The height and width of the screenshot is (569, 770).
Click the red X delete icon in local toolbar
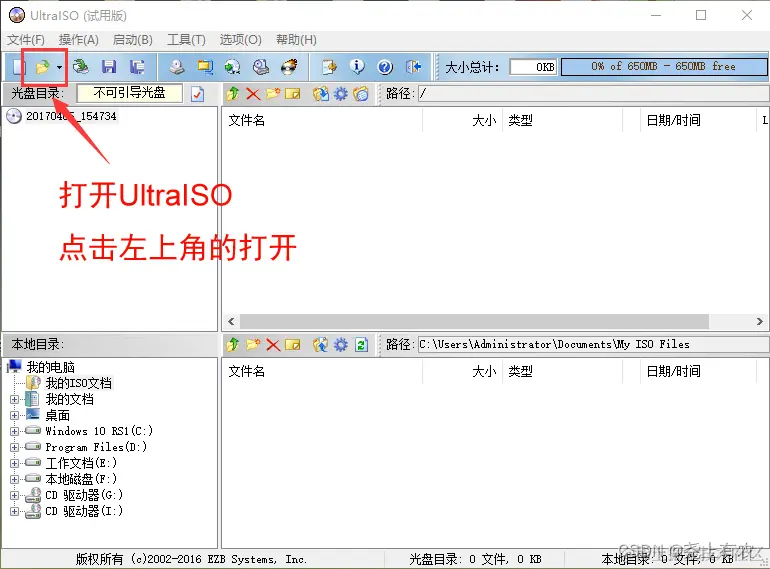pyautogui.click(x=273, y=345)
